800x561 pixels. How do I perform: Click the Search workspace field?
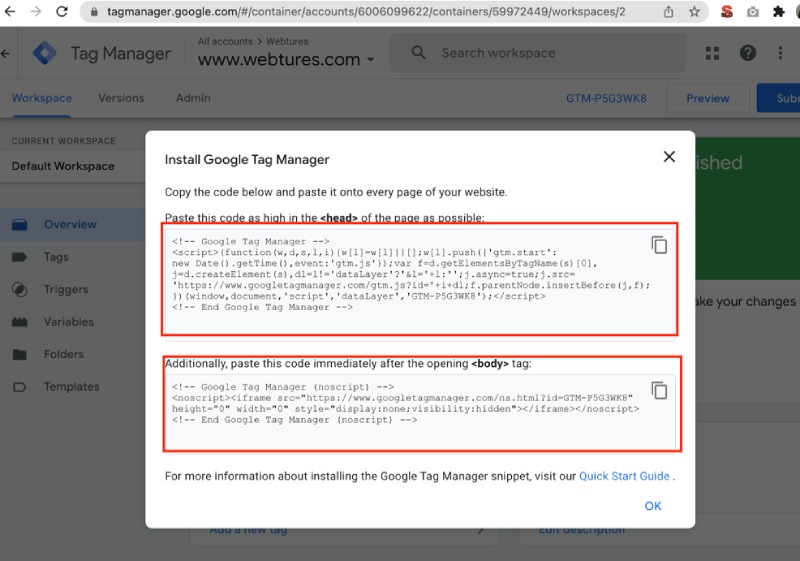tap(540, 53)
